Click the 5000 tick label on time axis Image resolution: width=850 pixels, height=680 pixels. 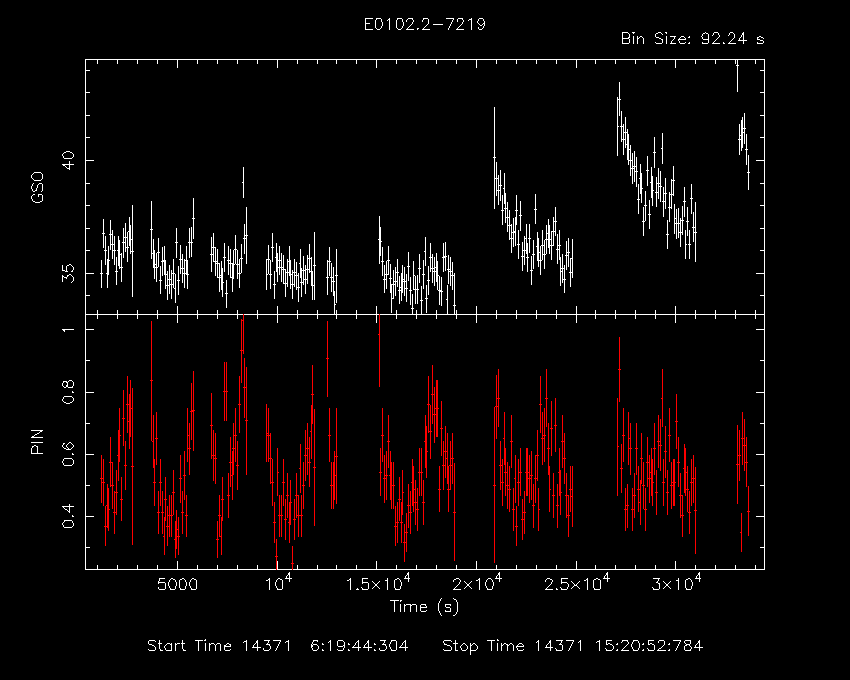tap(177, 585)
